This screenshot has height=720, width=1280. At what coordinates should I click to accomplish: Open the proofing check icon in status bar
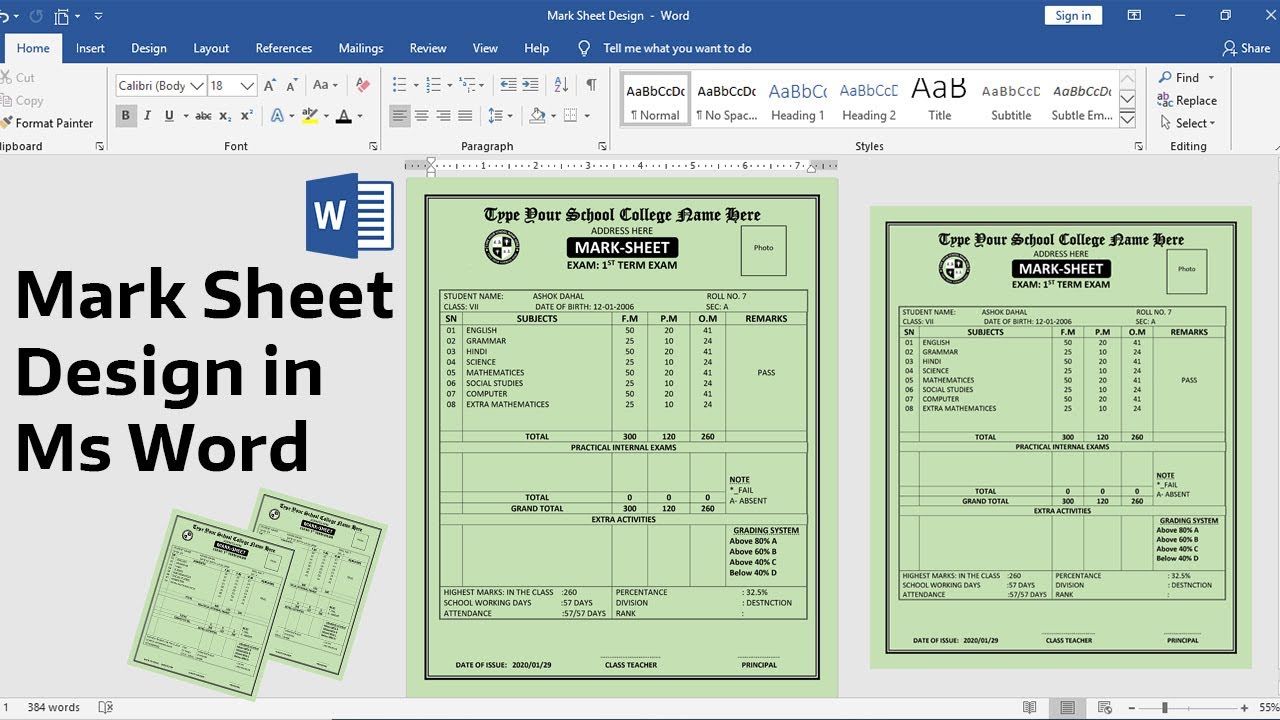point(106,707)
